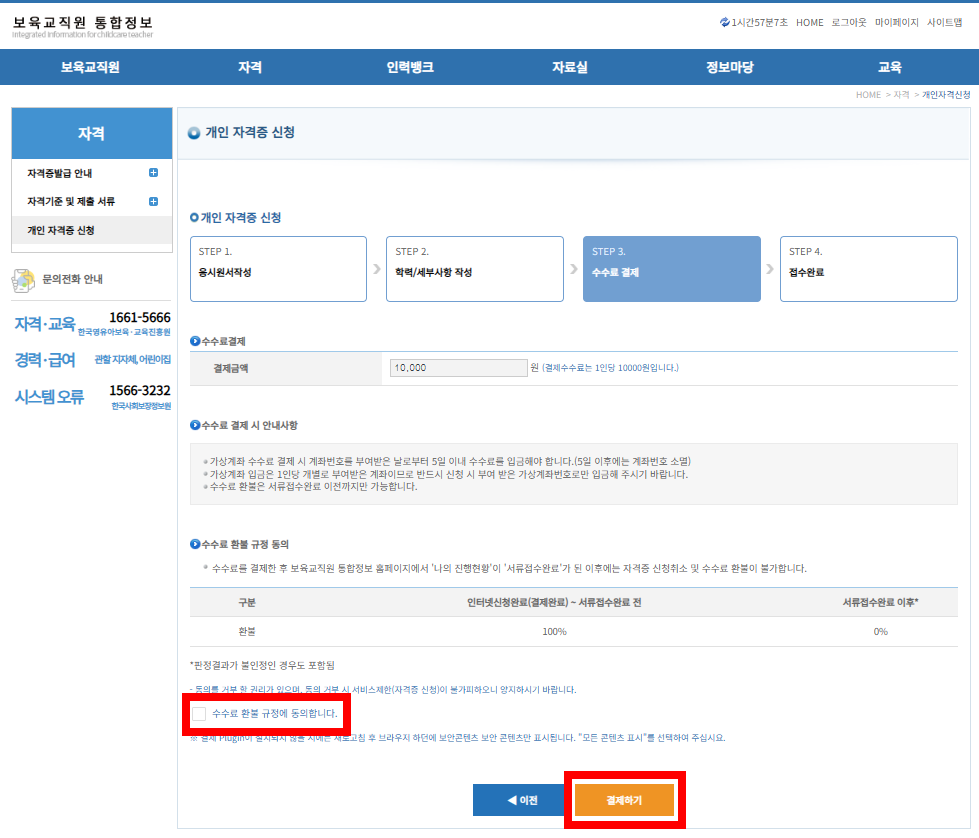Select sidebar item 자격기준 및 제출 서류

[71, 202]
